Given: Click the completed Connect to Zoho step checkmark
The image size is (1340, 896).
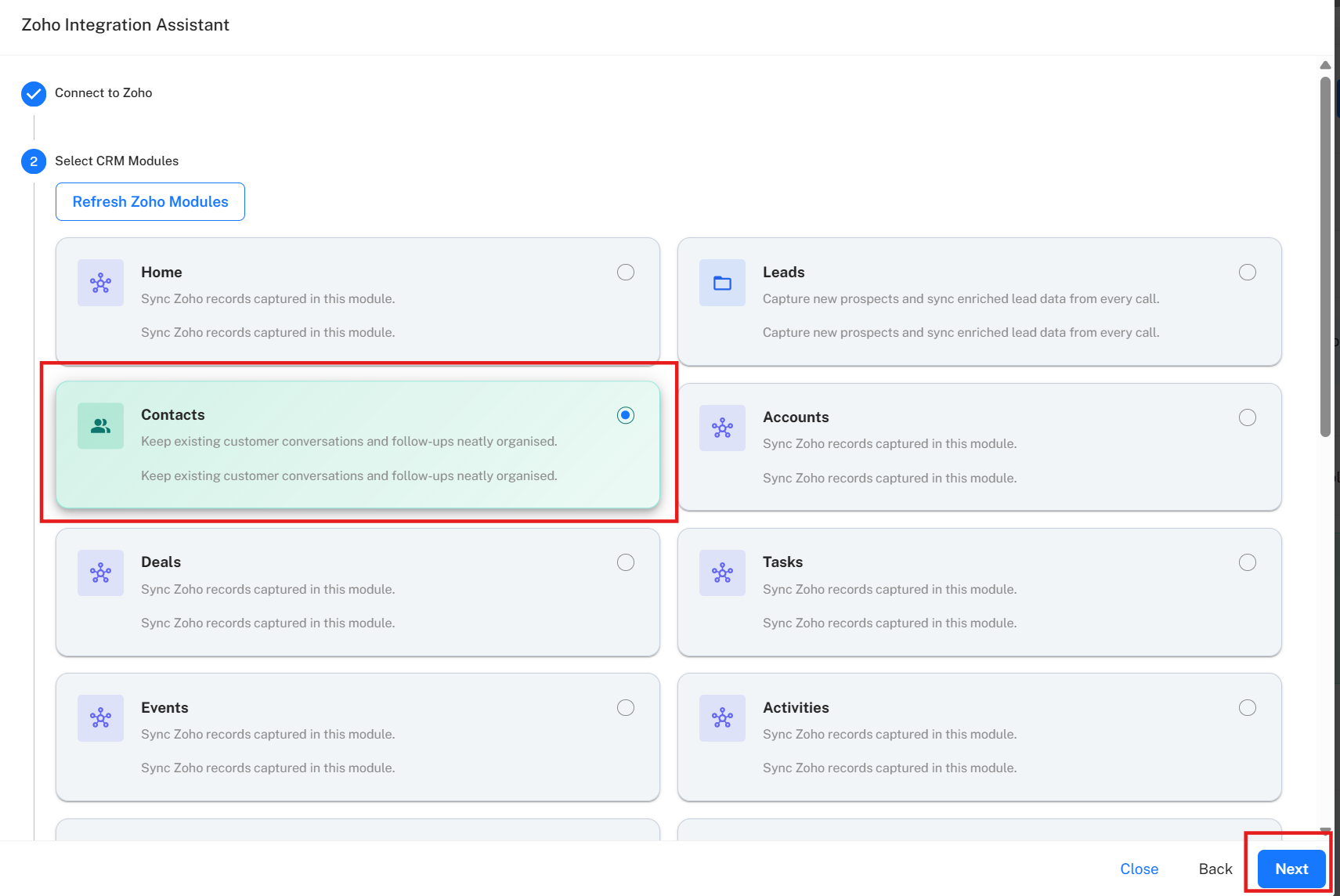Looking at the screenshot, I should coord(34,94).
